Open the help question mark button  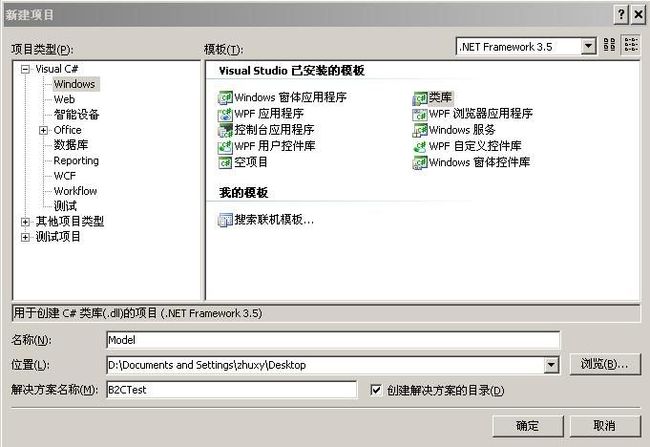coord(621,15)
